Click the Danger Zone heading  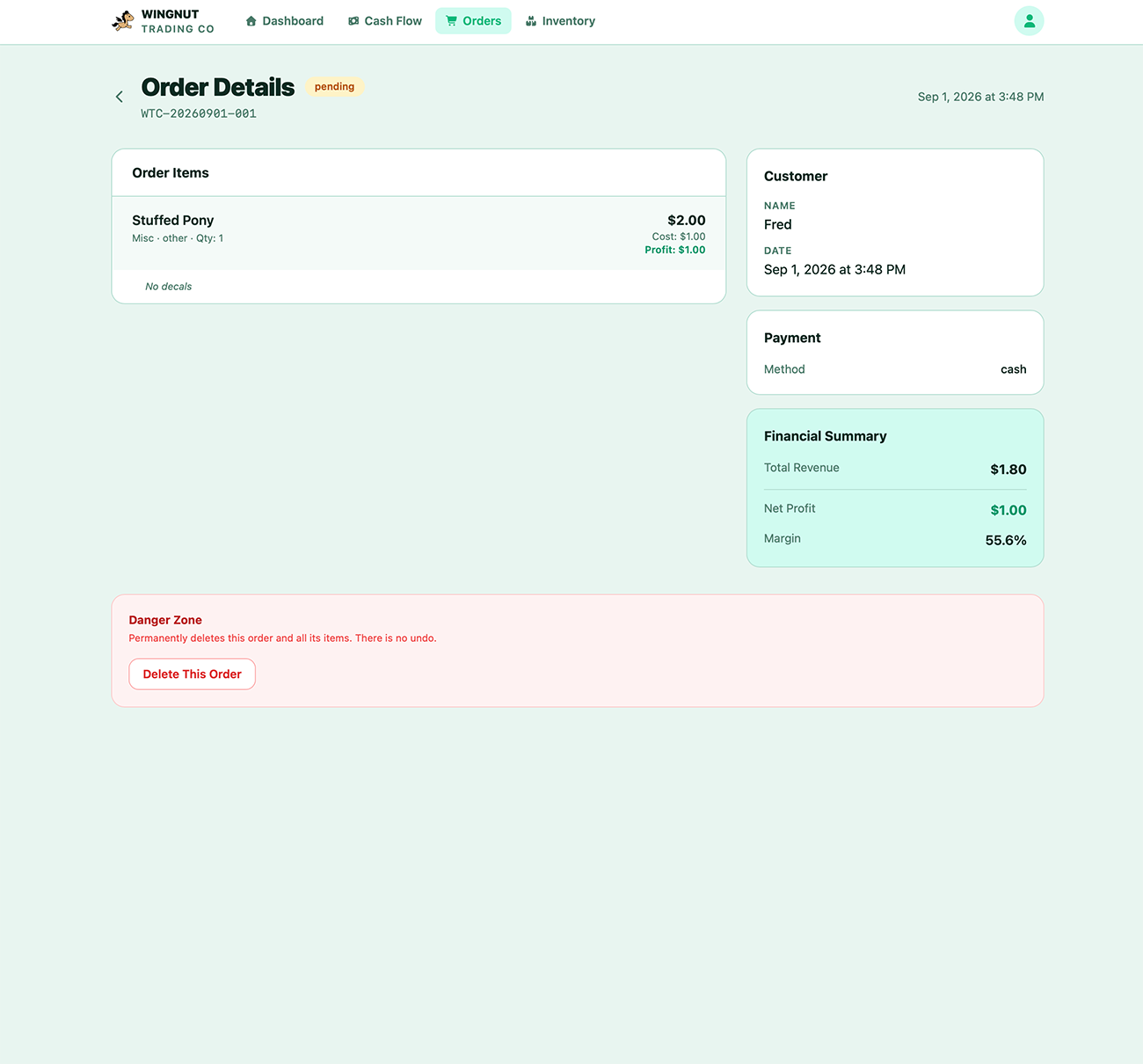pos(165,620)
